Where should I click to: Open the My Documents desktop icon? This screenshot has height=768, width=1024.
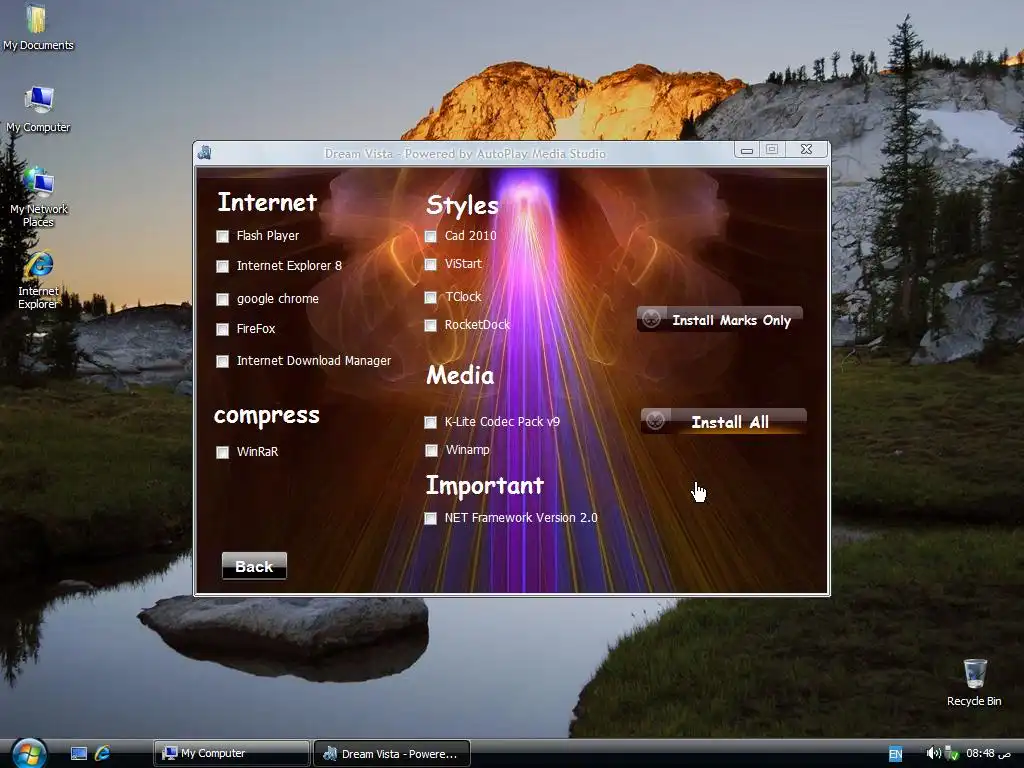38,27
